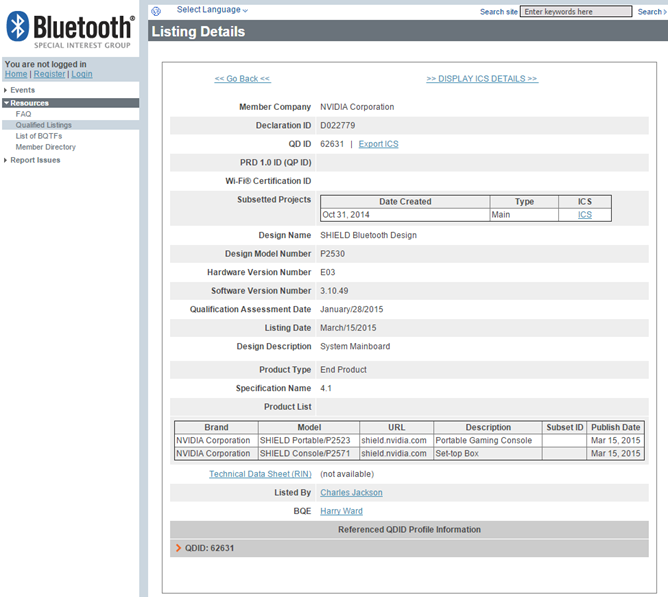The image size is (668, 597).
Task: Click the Referenced QDID Profile Information header
Action: 409,530
